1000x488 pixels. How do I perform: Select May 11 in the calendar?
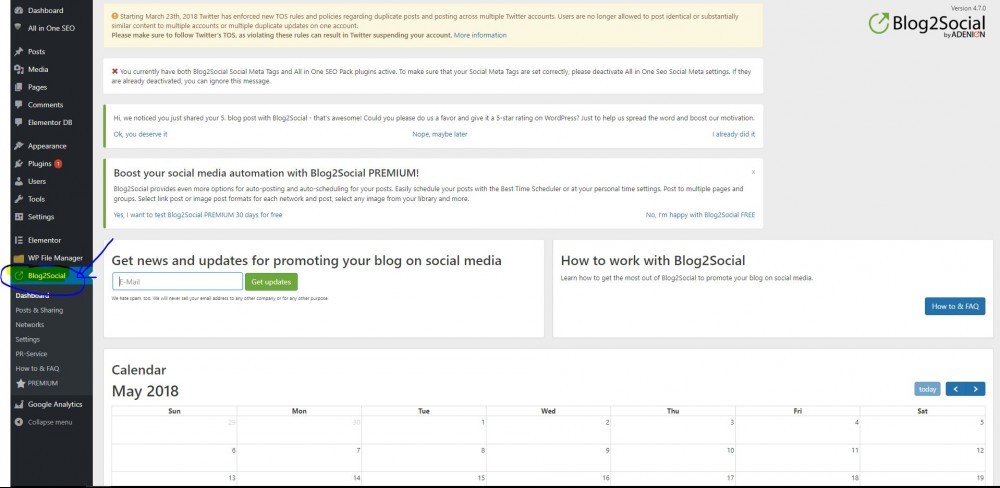pos(797,457)
